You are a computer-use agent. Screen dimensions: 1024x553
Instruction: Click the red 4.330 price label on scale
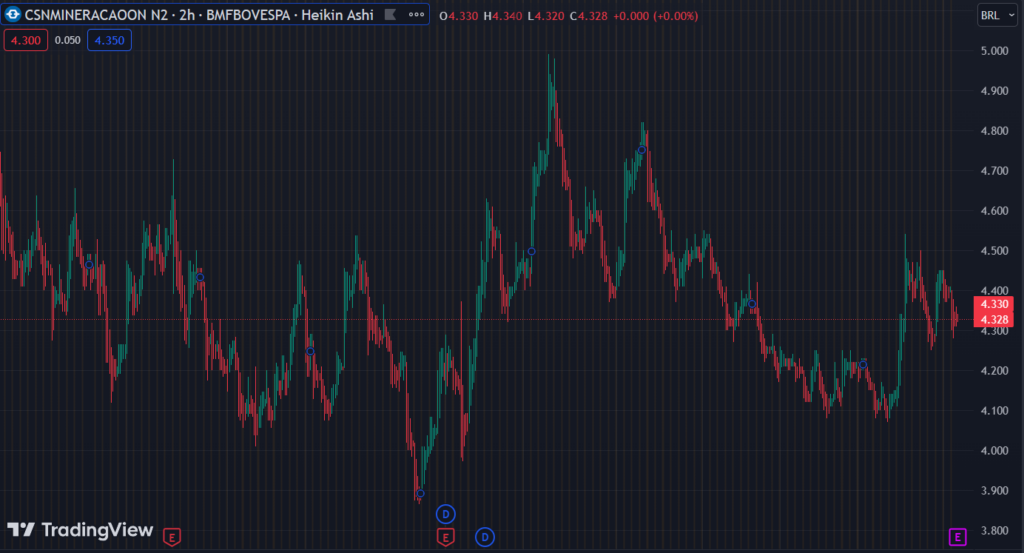[993, 304]
